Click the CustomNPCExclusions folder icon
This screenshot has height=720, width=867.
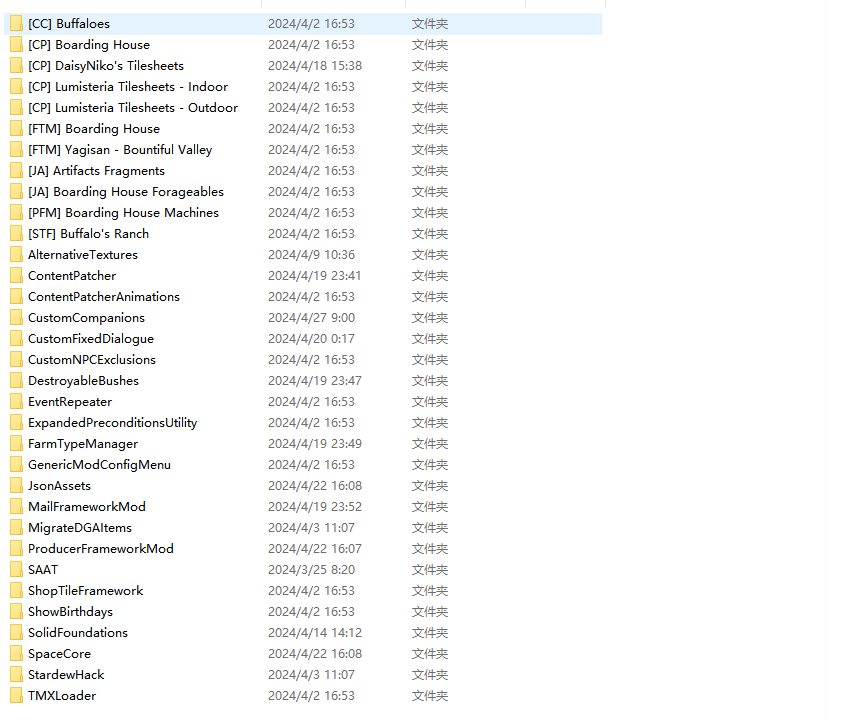[x=17, y=360]
